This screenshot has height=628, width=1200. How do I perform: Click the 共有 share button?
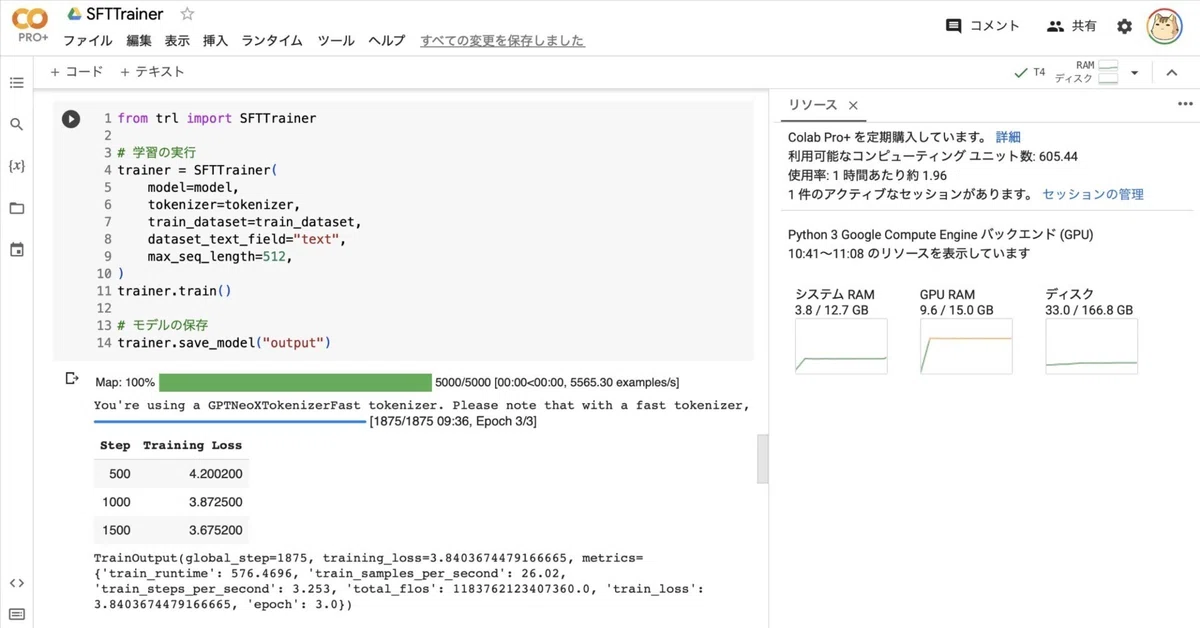(x=1072, y=26)
